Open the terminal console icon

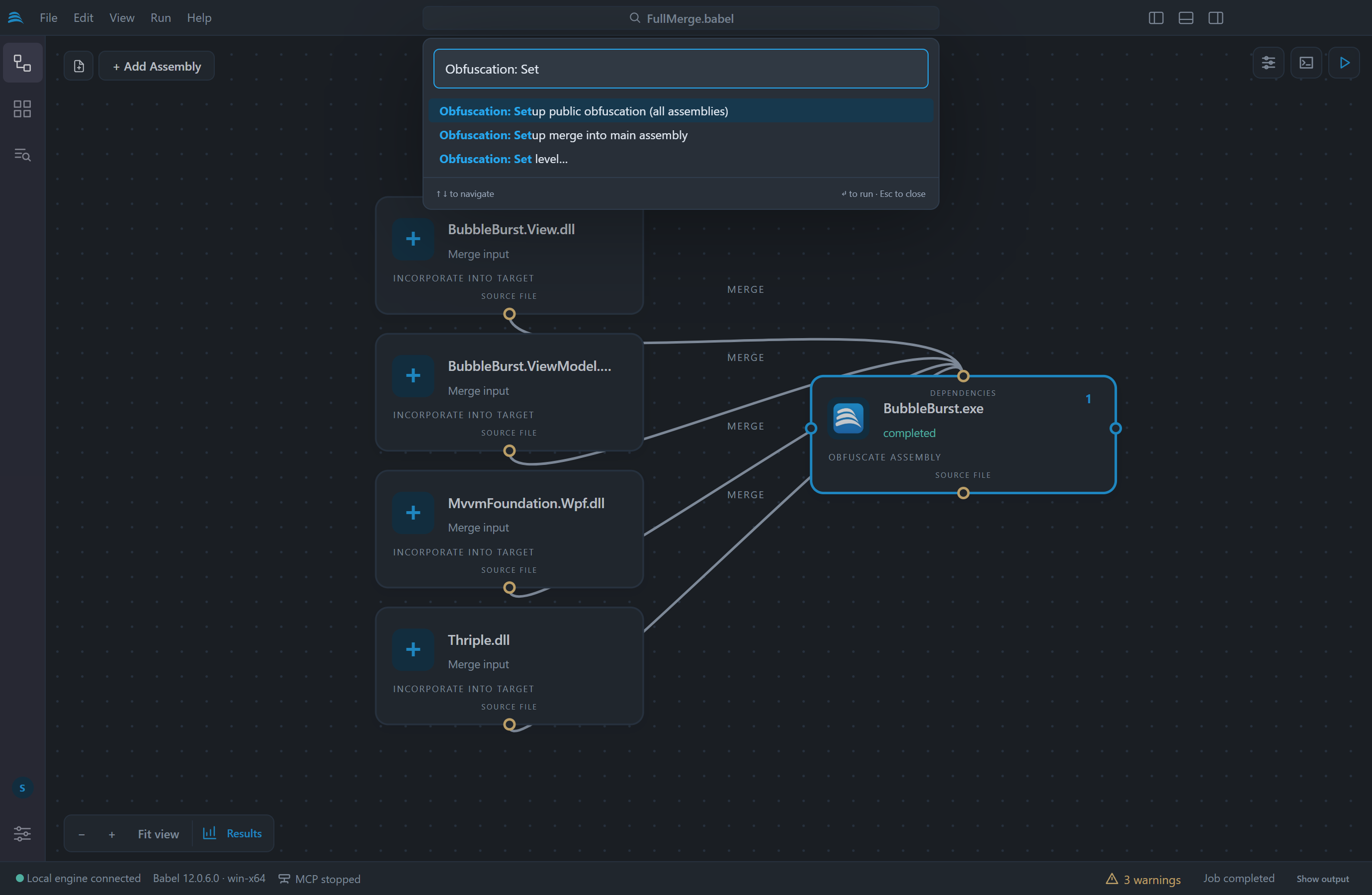pyautogui.click(x=1306, y=63)
